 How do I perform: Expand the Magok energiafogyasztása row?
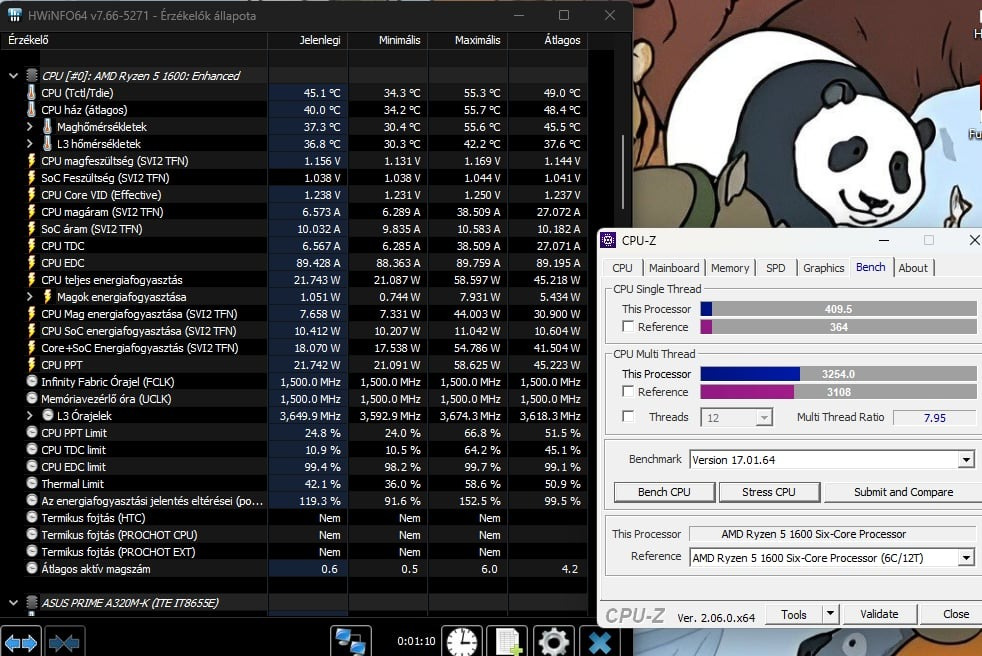(29, 296)
